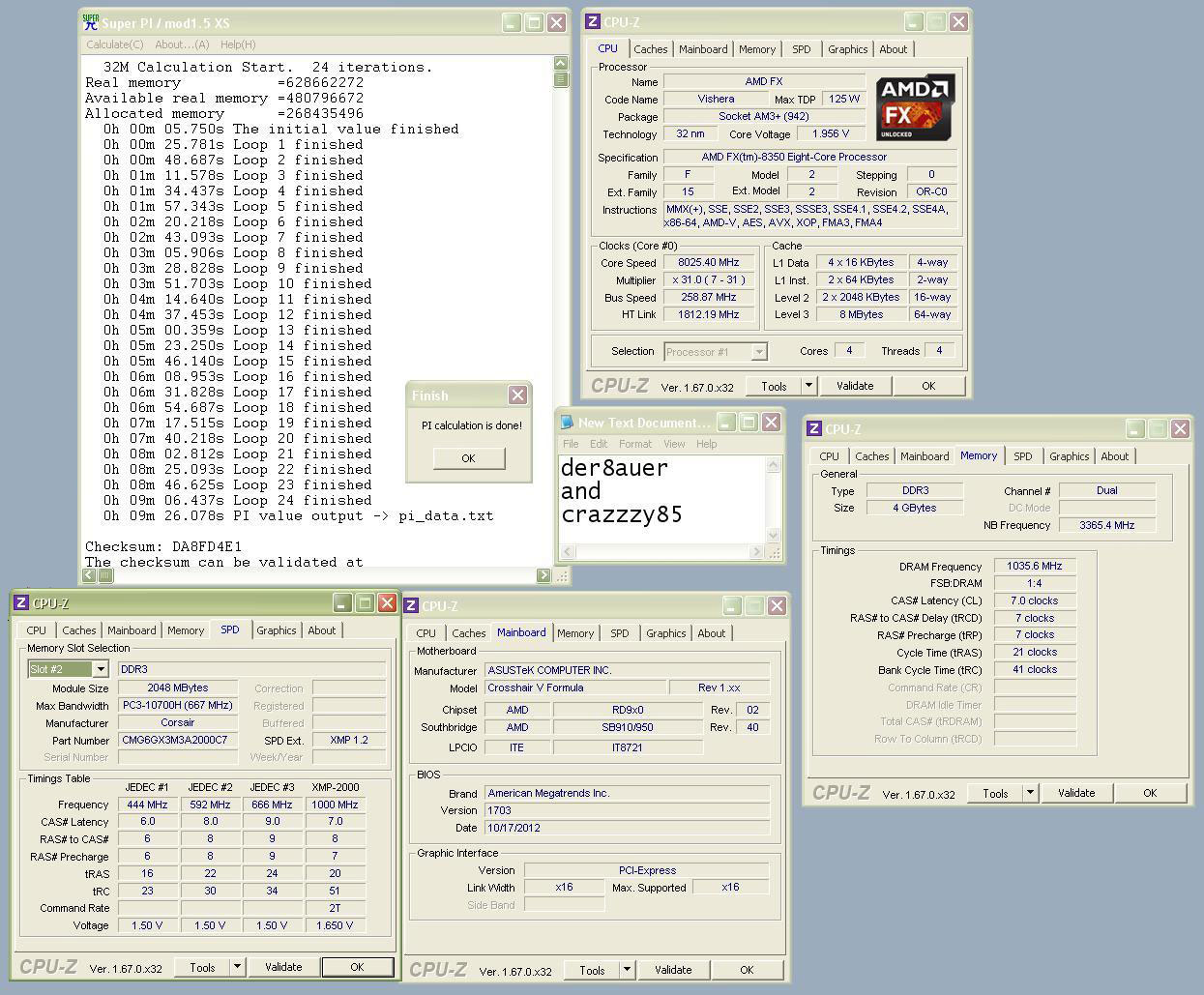Screen dimensions: 1204x995
Task: Open the Processor #1 selection dropdown
Action: pyautogui.click(x=758, y=352)
